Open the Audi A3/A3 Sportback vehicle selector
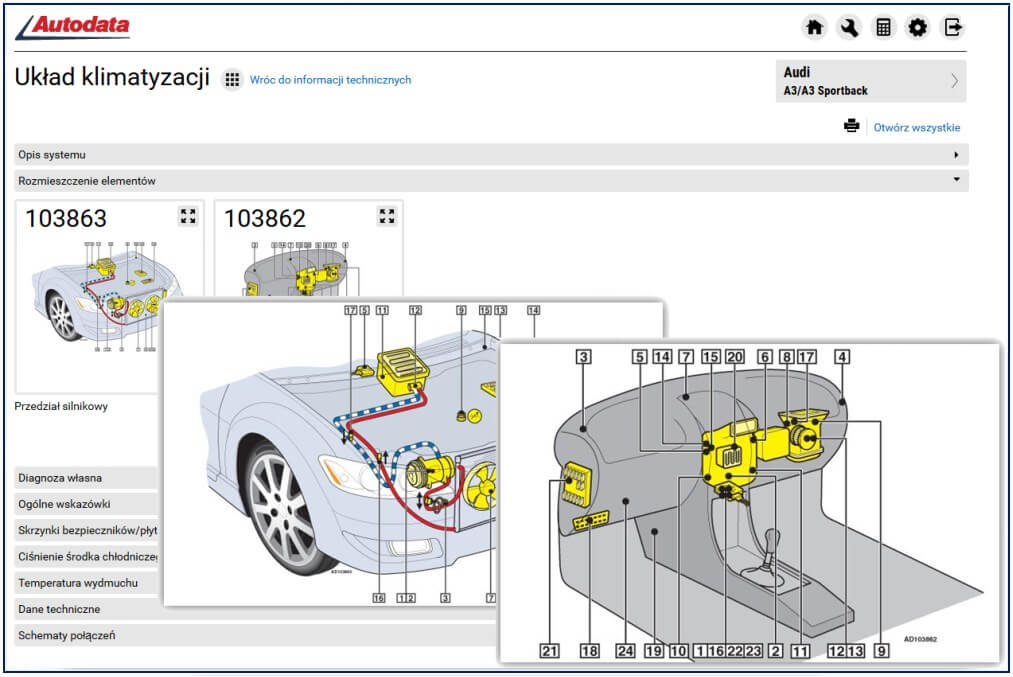 point(871,81)
